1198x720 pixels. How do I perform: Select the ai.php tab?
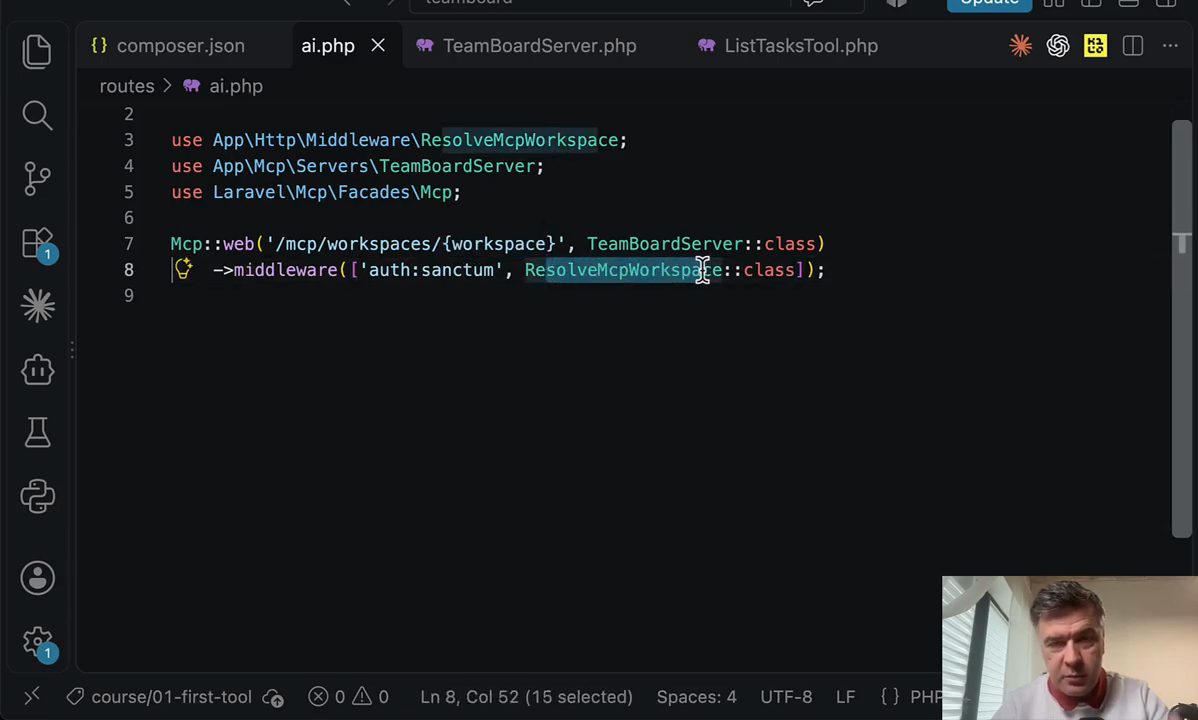328,46
